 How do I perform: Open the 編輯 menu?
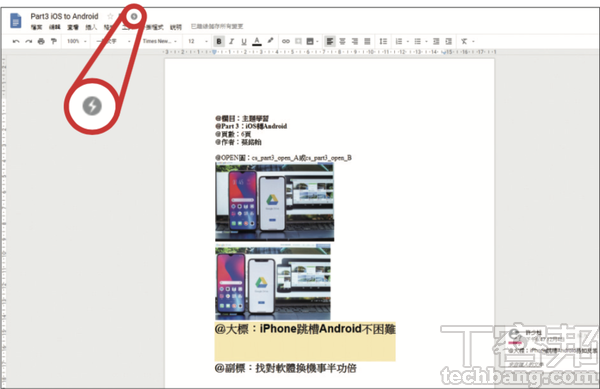click(x=55, y=27)
